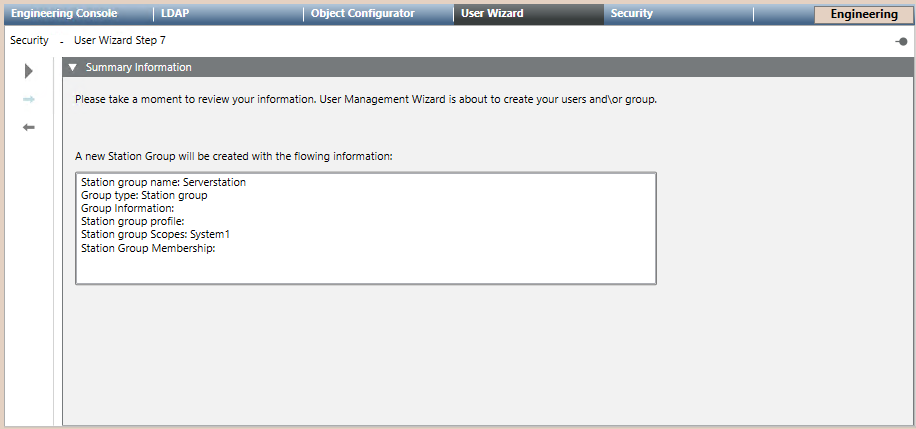Viewport: 916px width, 429px height.
Task: Click the Security breadcrumb label
Action: pos(29,41)
